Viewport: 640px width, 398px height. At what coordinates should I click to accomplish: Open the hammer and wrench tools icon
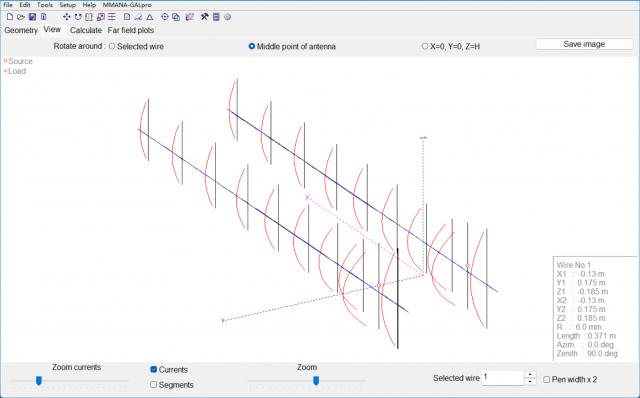(x=204, y=17)
